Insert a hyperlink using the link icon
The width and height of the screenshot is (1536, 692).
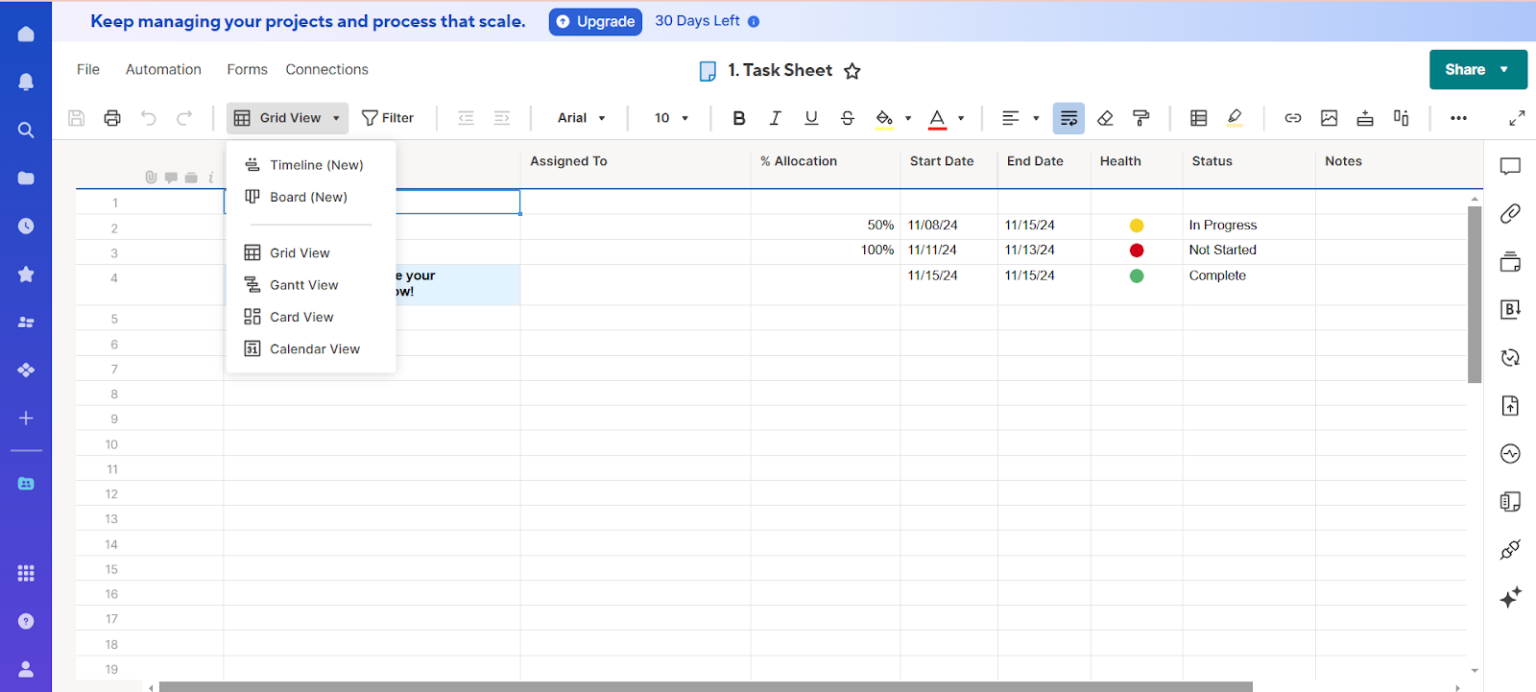click(x=1293, y=117)
